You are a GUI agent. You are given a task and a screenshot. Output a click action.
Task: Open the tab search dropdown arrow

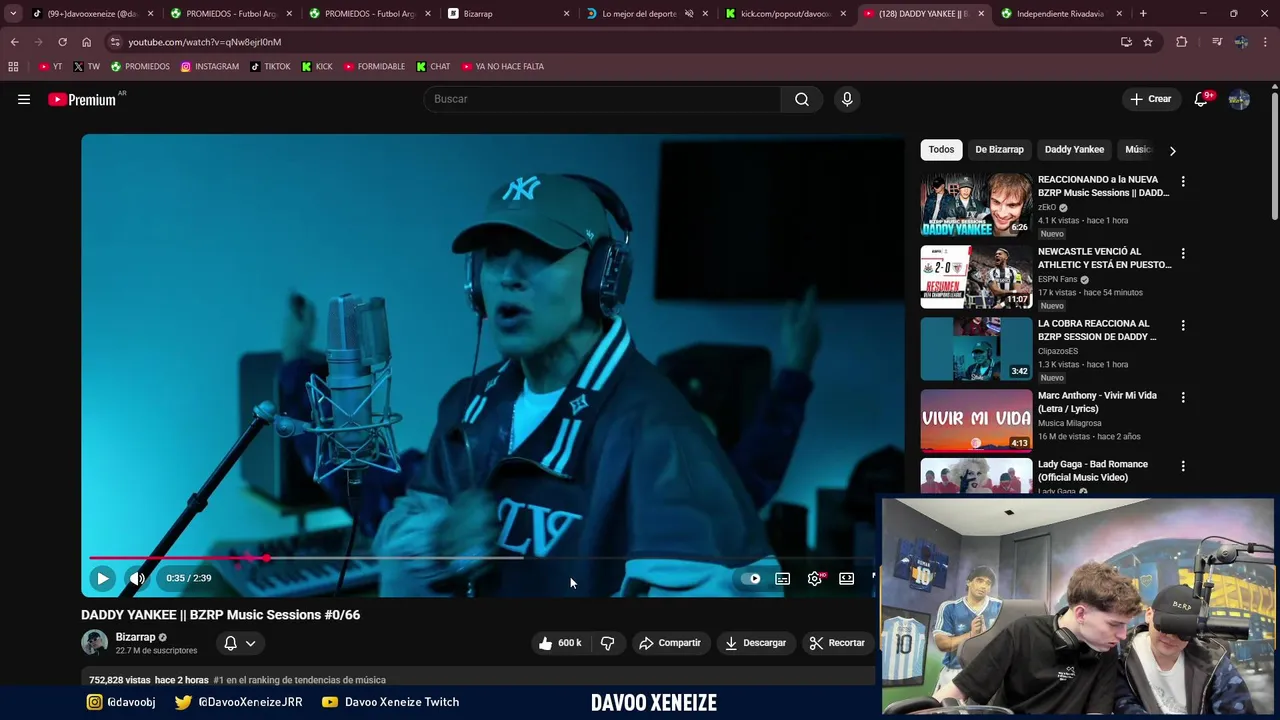[13, 14]
